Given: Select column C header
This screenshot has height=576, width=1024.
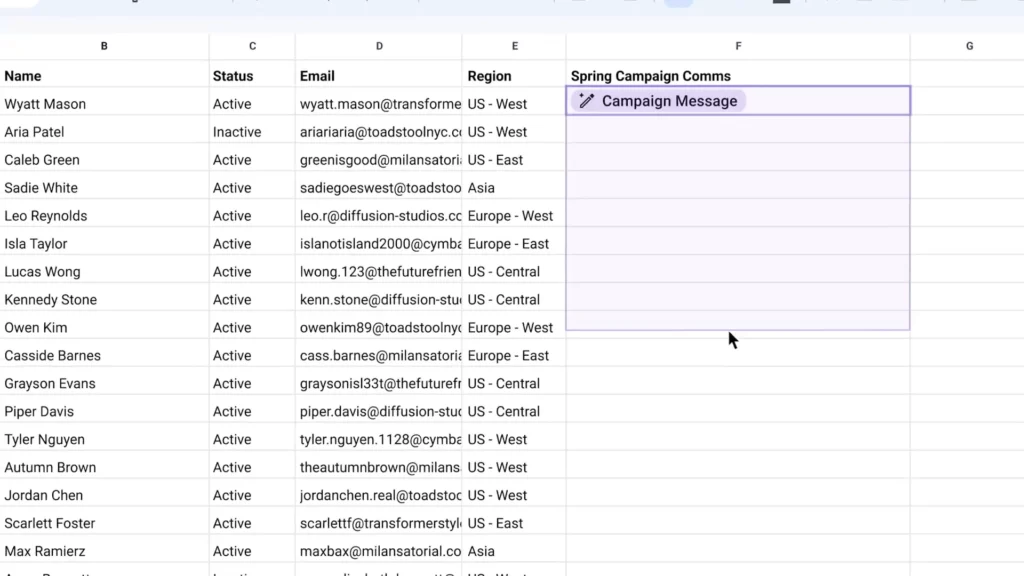Looking at the screenshot, I should (x=252, y=46).
